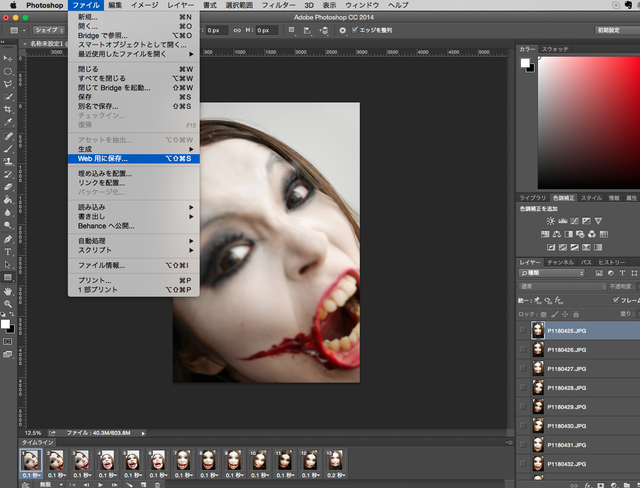The image size is (640, 488).
Task: Toggle visibility of layer P1180428.JPG
Action: click(523, 388)
